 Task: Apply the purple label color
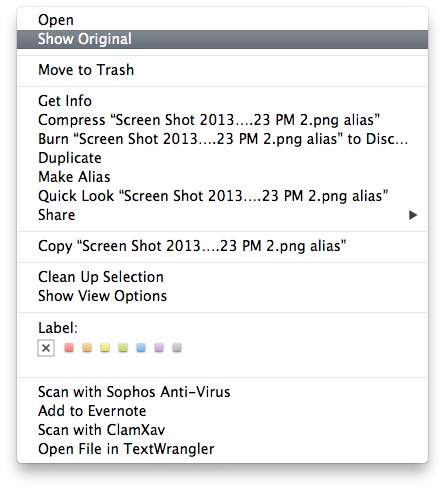159,348
